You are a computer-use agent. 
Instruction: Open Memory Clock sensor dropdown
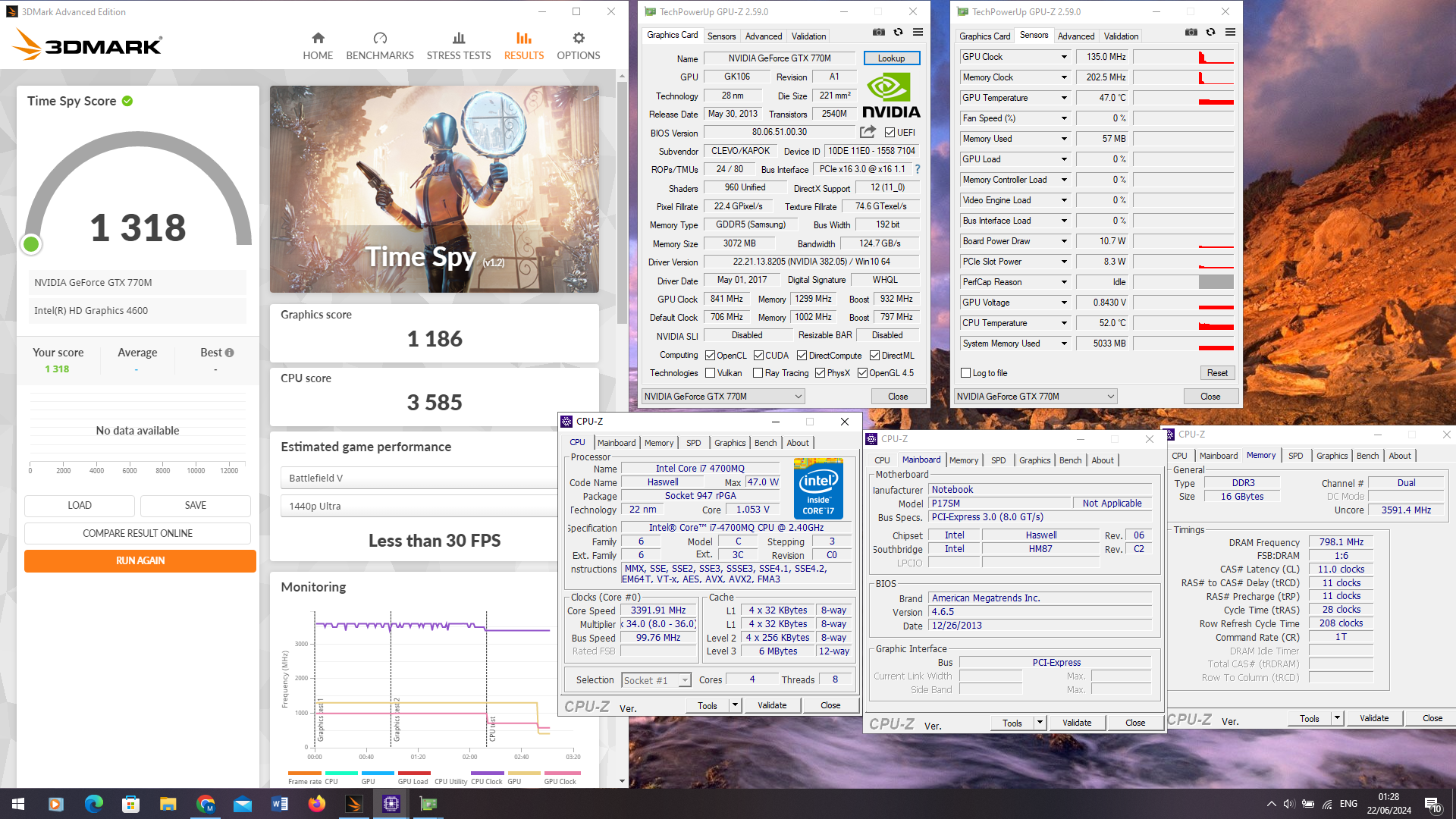pos(1064,77)
